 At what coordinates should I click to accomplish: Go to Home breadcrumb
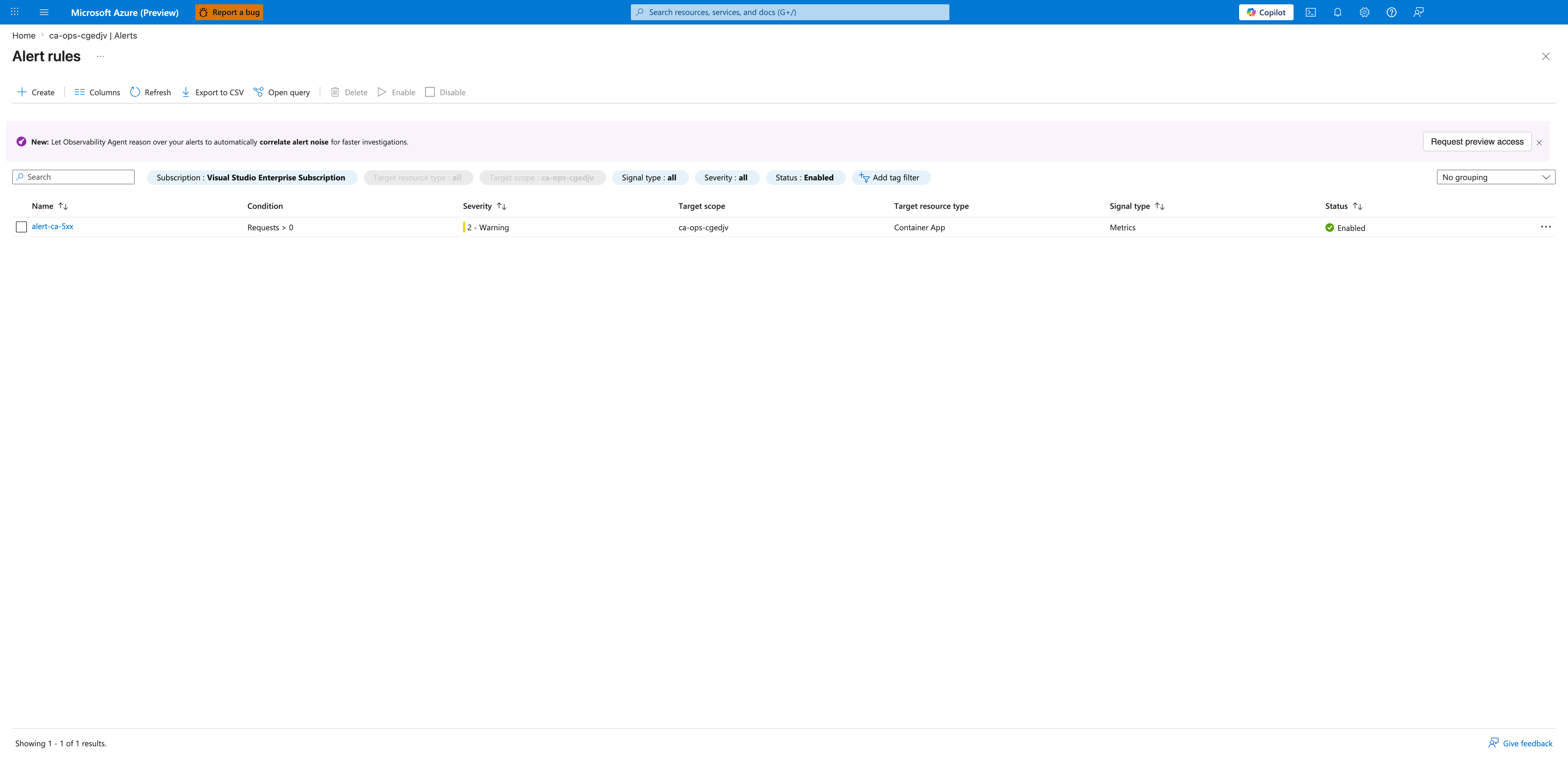24,35
